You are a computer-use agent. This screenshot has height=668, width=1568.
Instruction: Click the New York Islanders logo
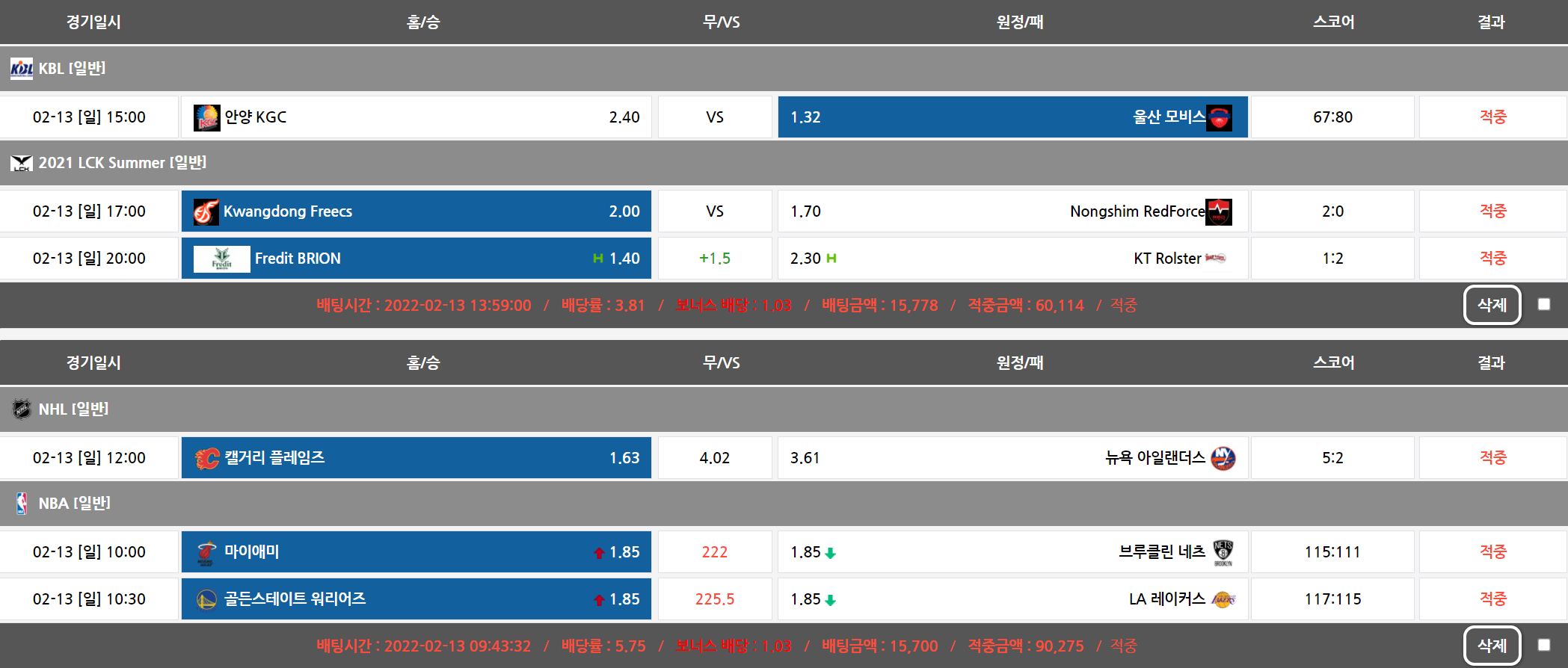(1223, 458)
